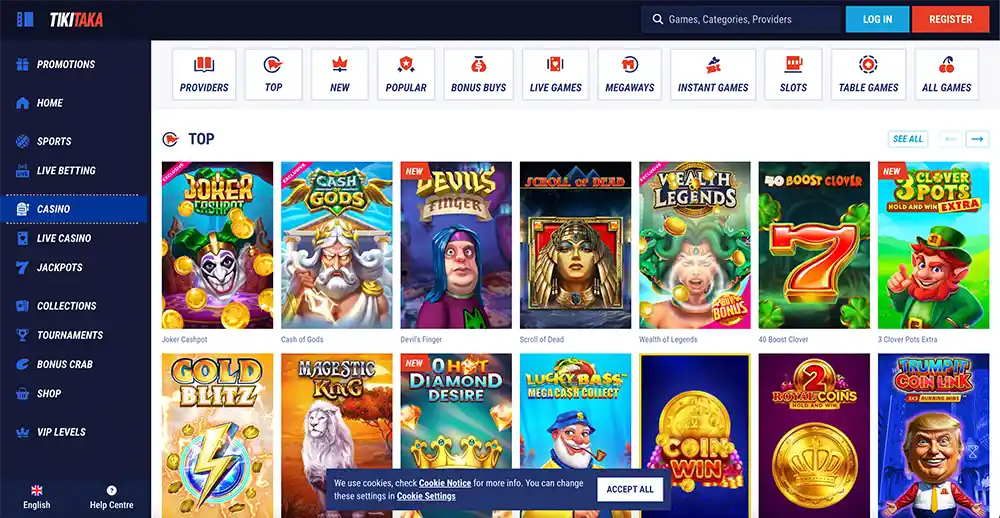Open the Providers book icon category
1000x518 pixels.
pyautogui.click(x=204, y=64)
